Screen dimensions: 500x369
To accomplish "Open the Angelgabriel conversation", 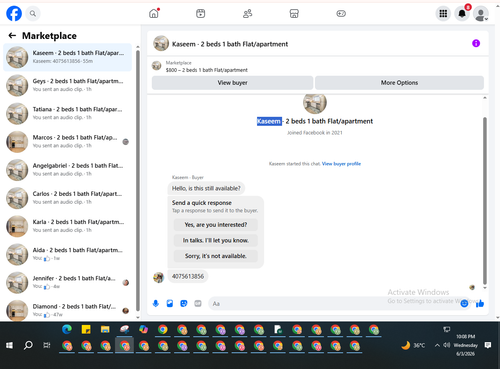I will point(67,170).
